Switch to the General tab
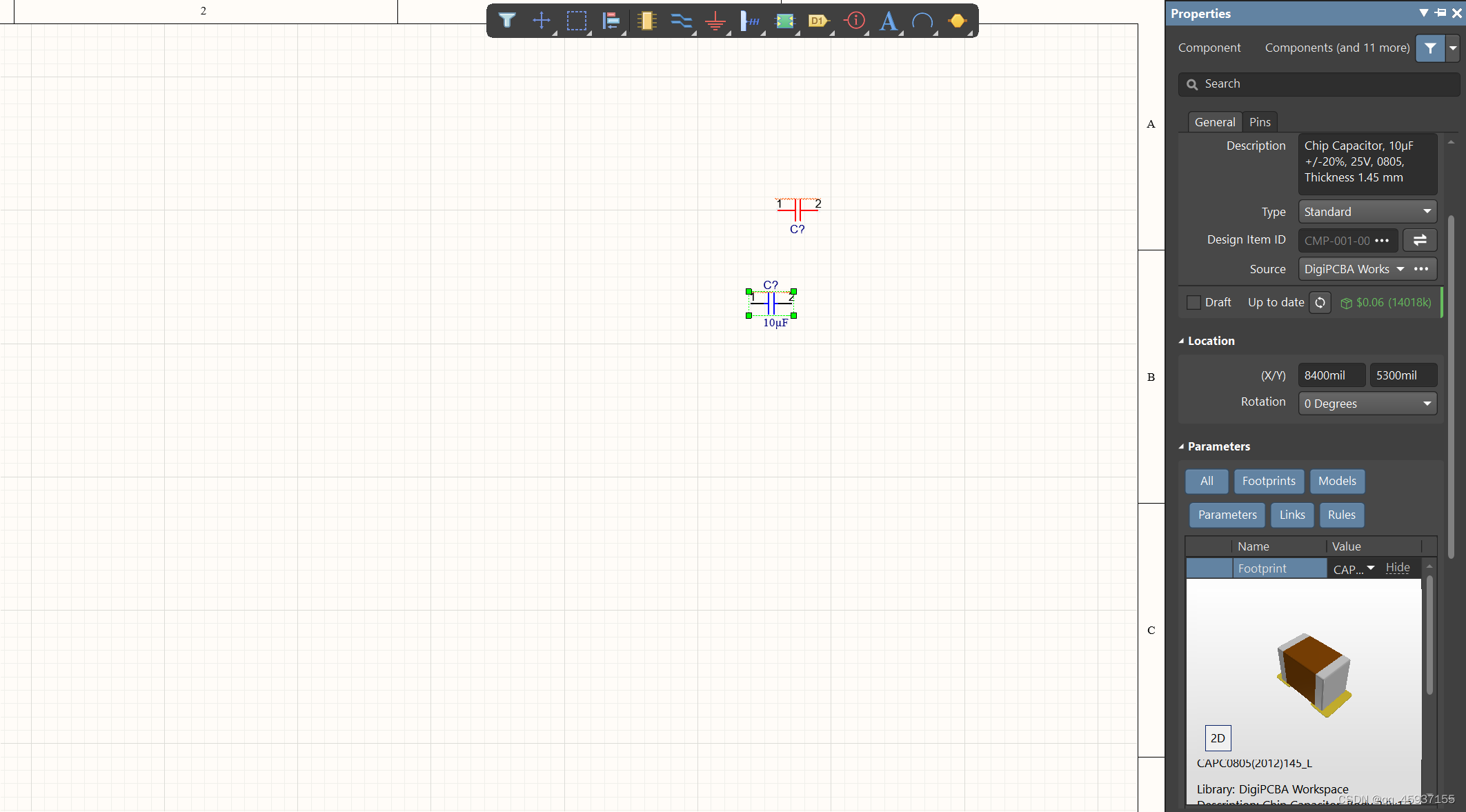Viewport: 1466px width, 812px height. point(1215,122)
